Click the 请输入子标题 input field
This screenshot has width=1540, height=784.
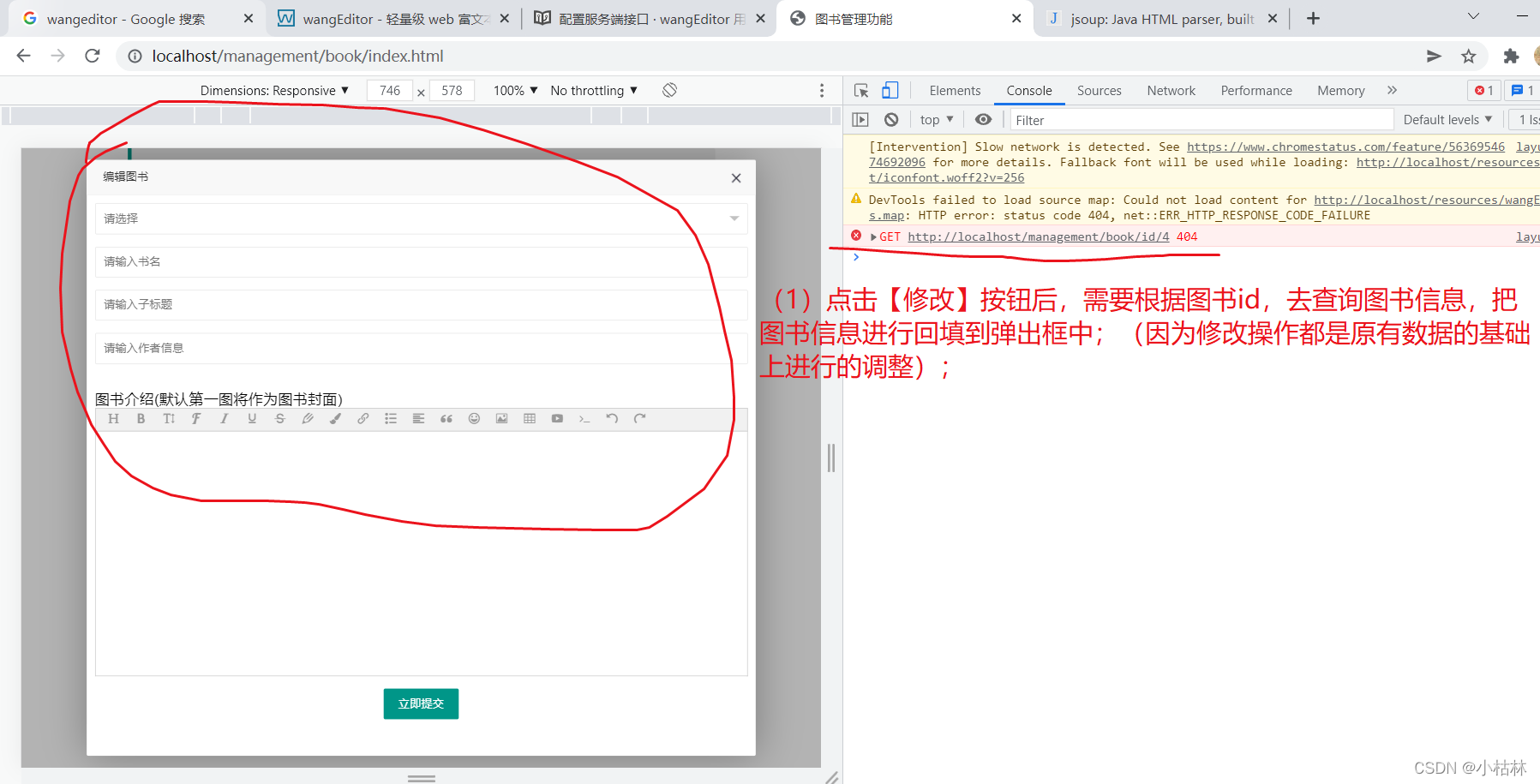point(421,304)
